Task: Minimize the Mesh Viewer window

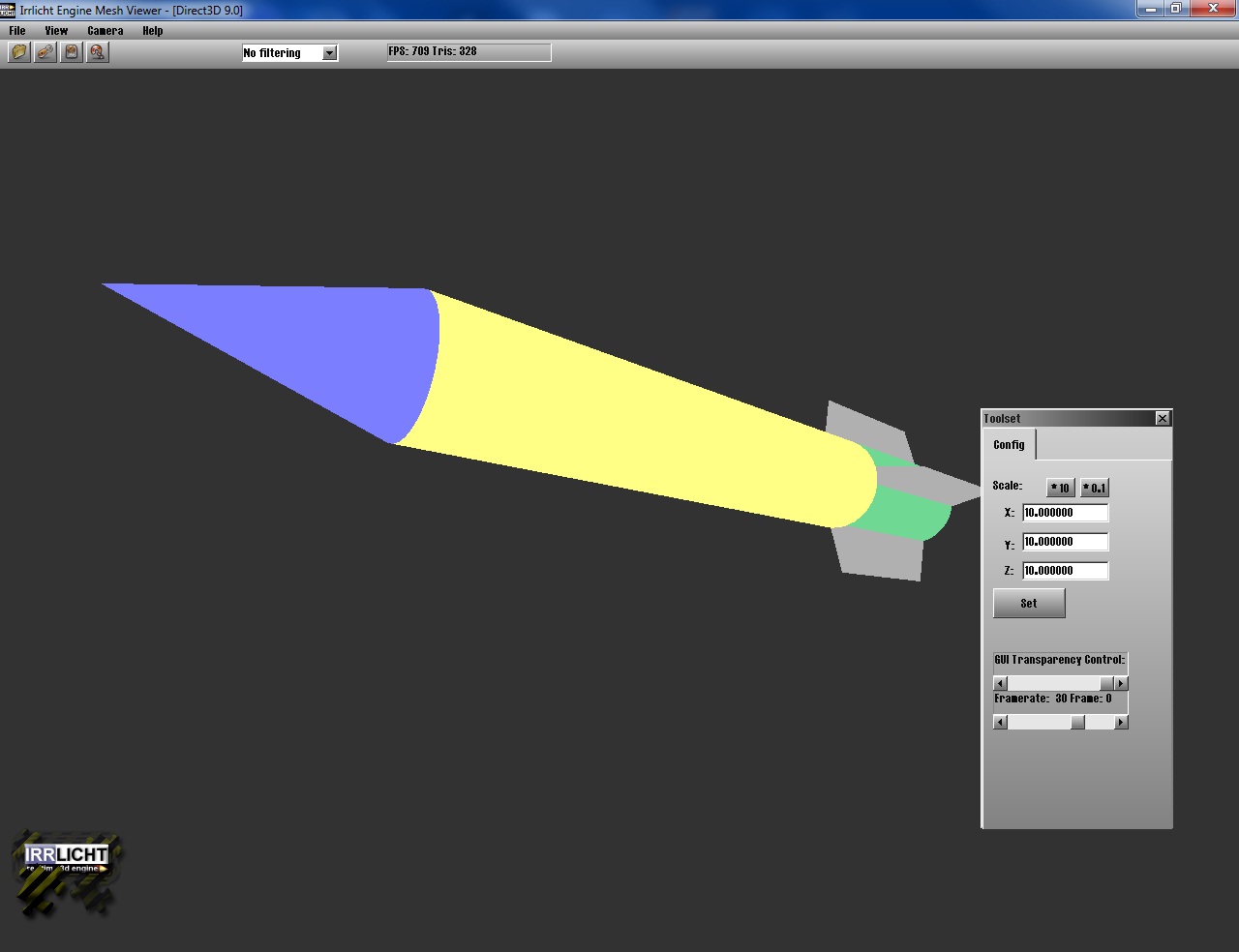Action: [1150, 9]
